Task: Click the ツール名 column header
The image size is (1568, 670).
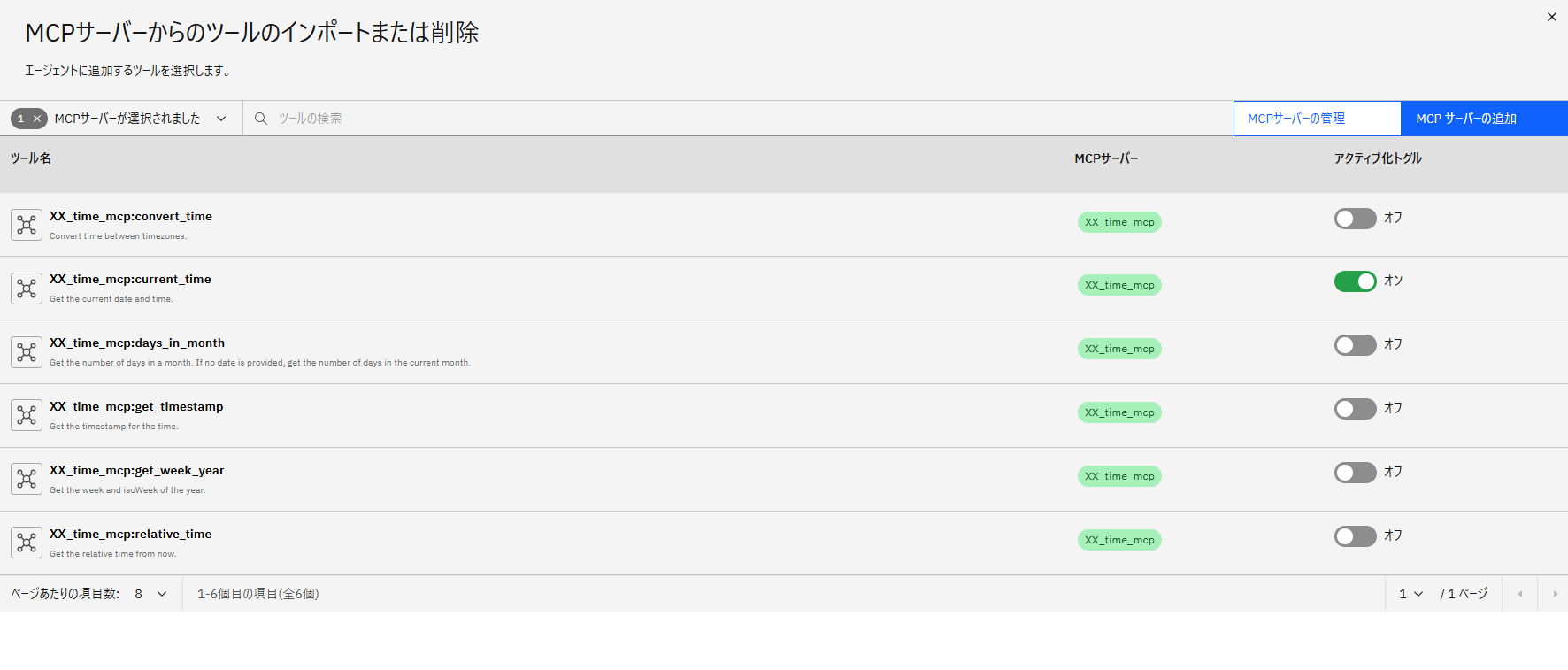Action: coord(31,158)
